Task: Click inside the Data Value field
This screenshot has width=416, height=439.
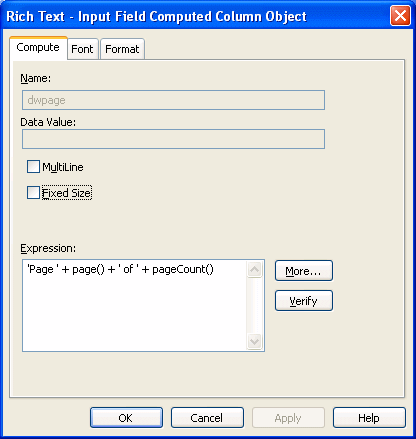Action: tap(173, 139)
